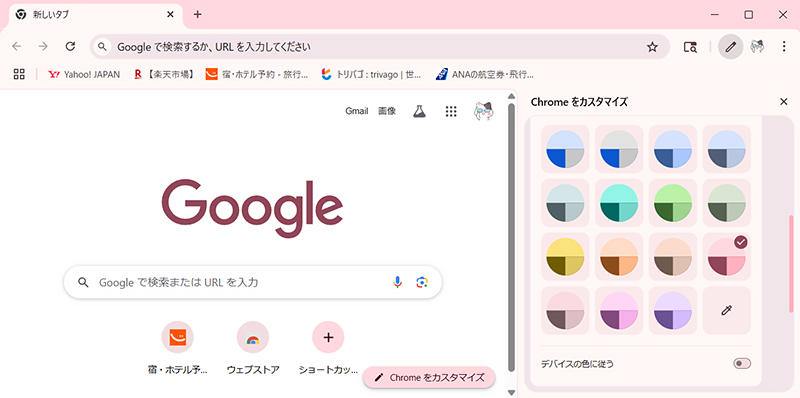Start voice search with microphone icon

point(397,282)
